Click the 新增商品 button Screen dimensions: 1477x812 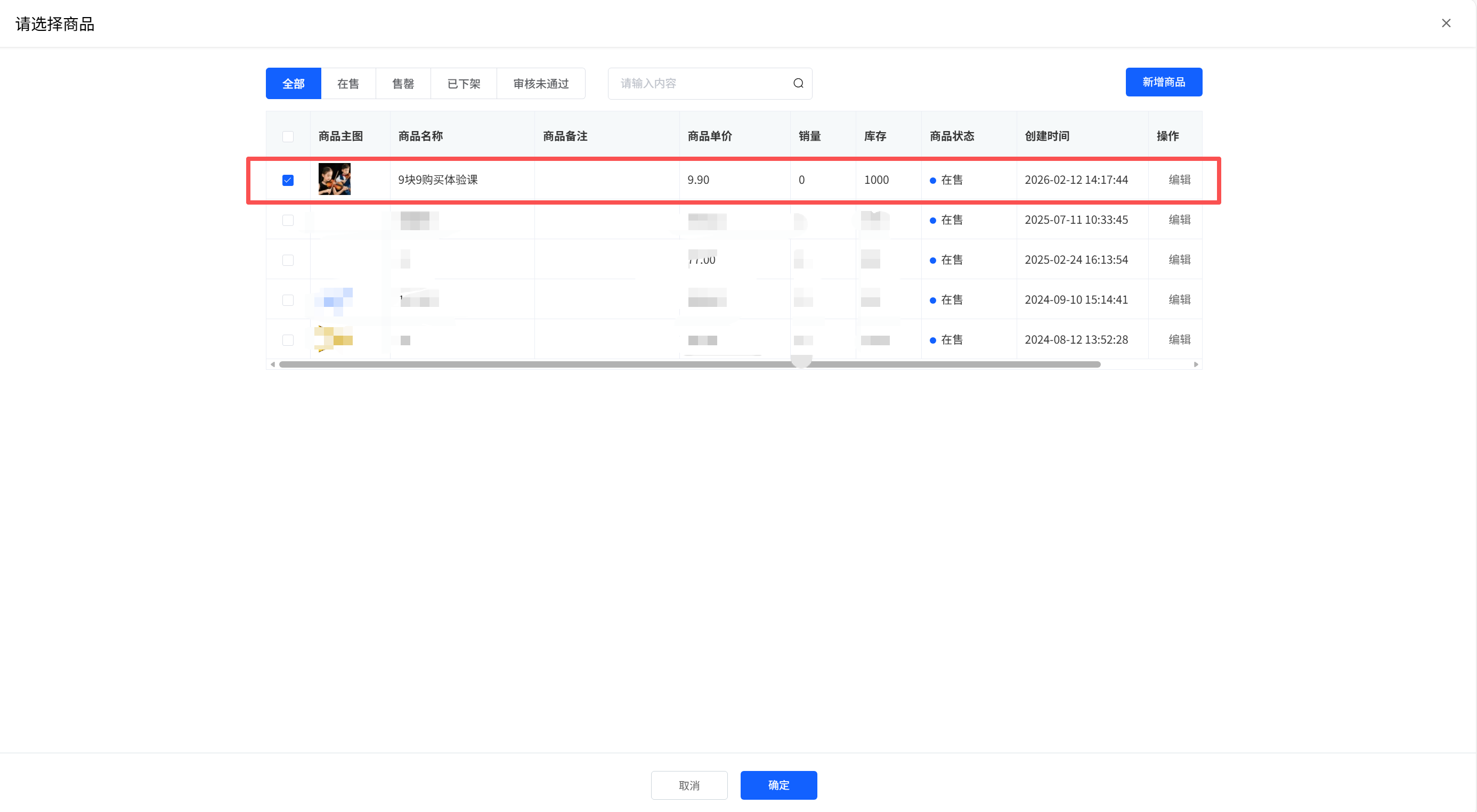point(1163,82)
